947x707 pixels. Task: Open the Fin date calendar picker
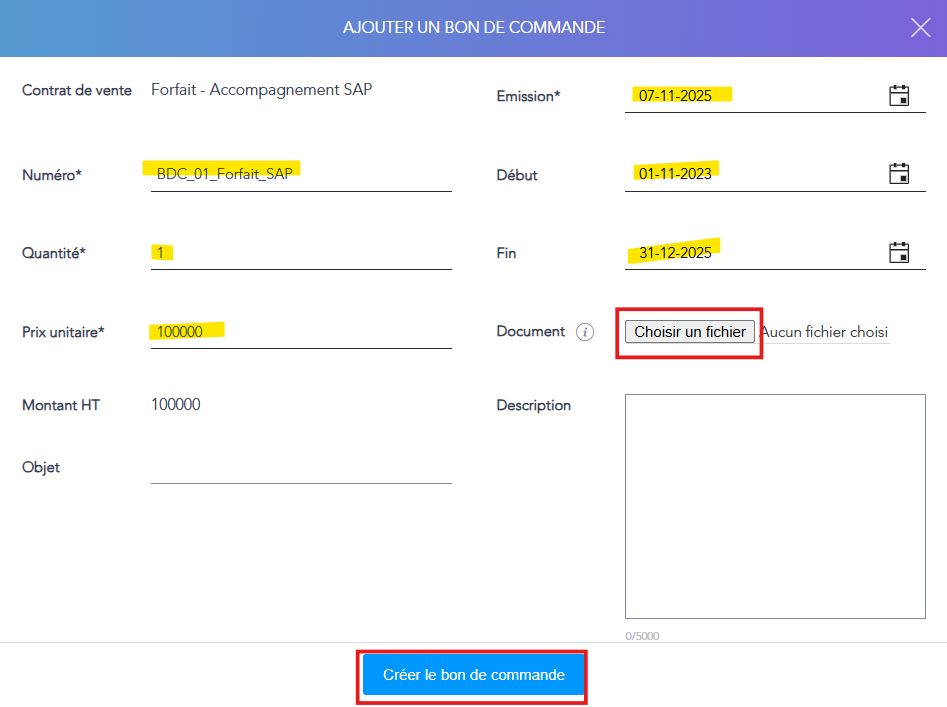point(898,252)
